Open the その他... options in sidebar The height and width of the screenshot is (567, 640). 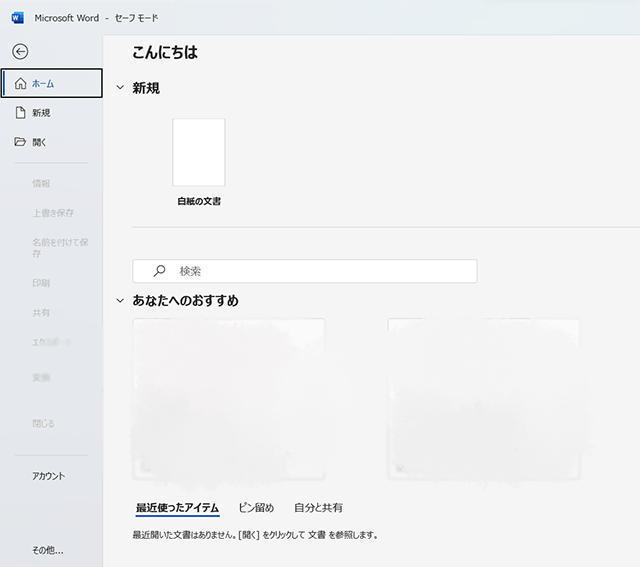pos(47,549)
